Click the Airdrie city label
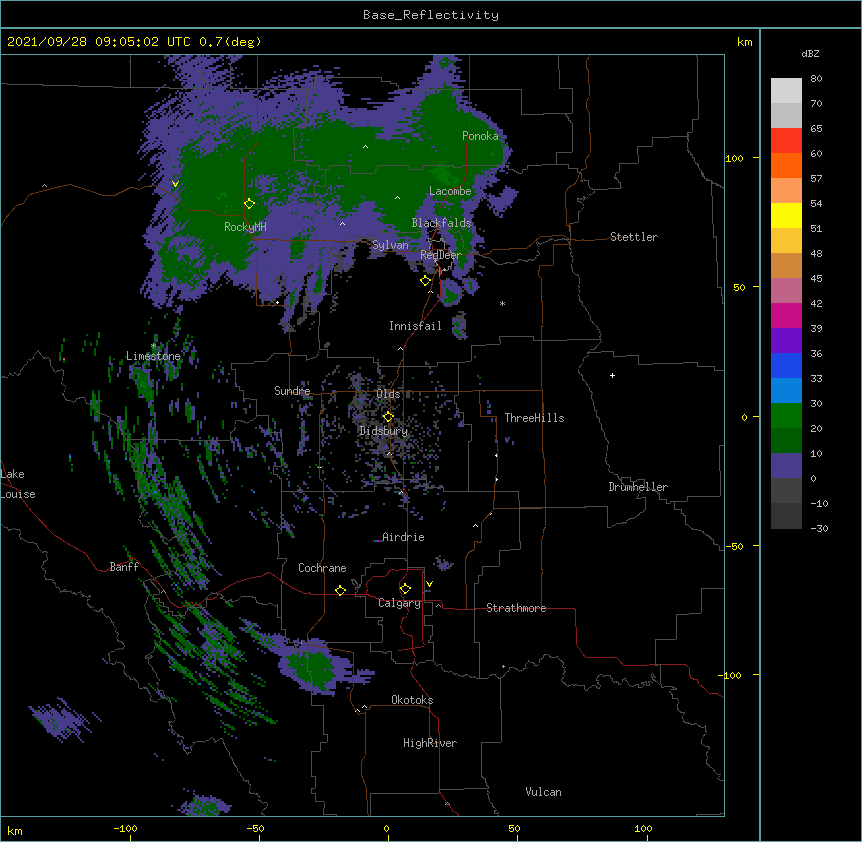 click(403, 537)
